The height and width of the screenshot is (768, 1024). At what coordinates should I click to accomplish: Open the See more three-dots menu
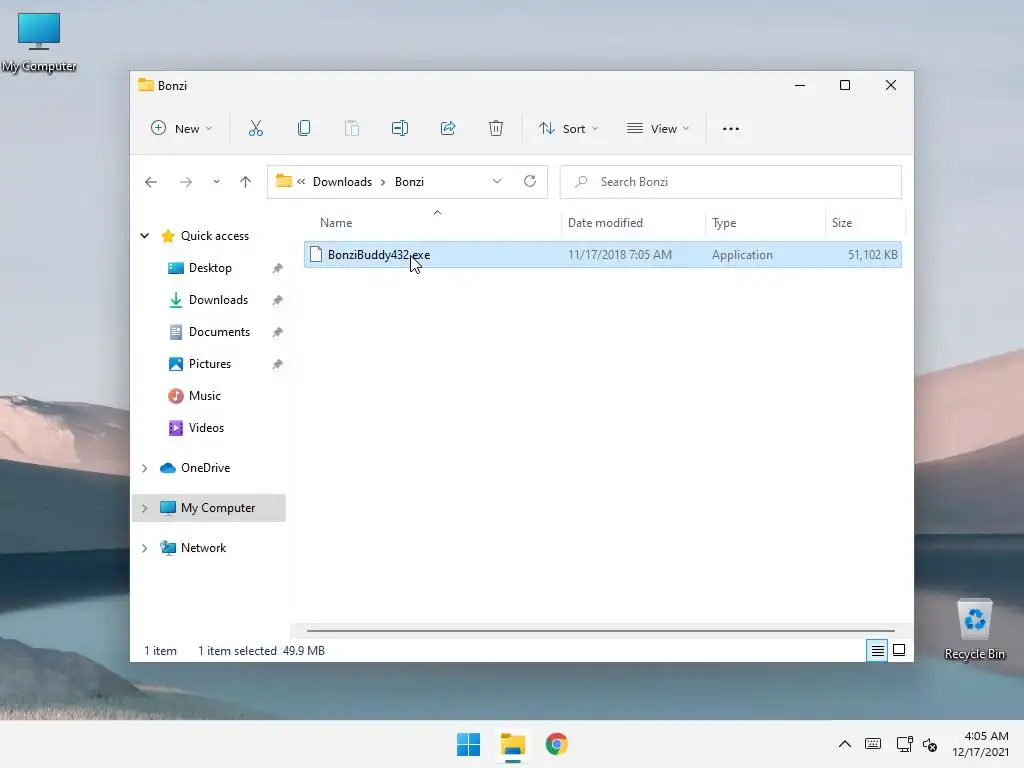[731, 129]
